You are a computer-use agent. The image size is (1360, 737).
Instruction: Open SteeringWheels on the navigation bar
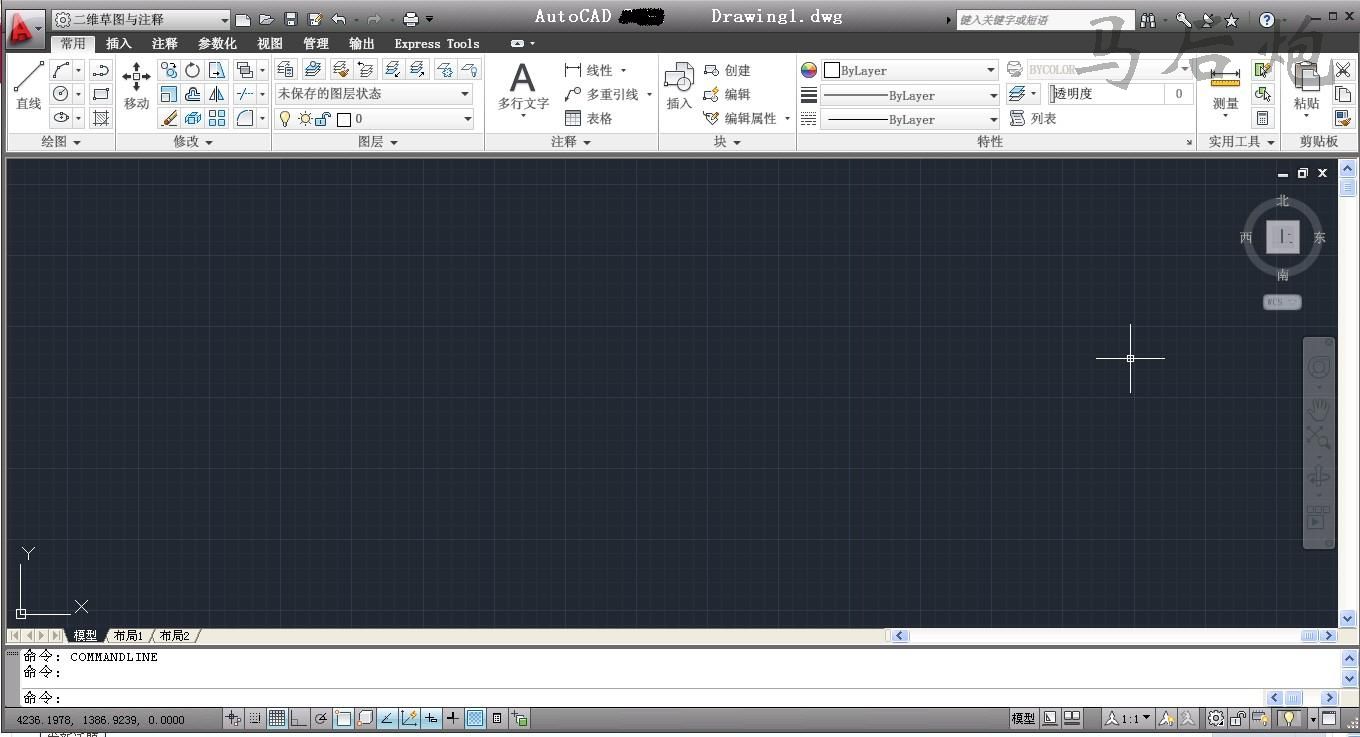coord(1319,367)
